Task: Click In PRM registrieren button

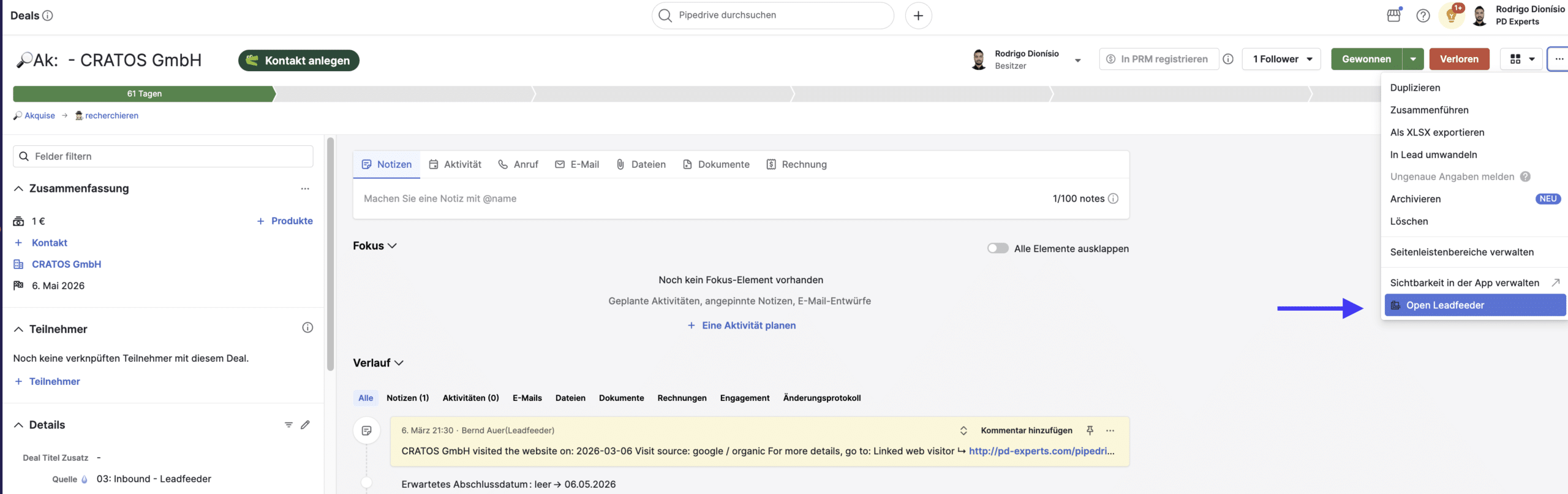Action: point(1159,59)
